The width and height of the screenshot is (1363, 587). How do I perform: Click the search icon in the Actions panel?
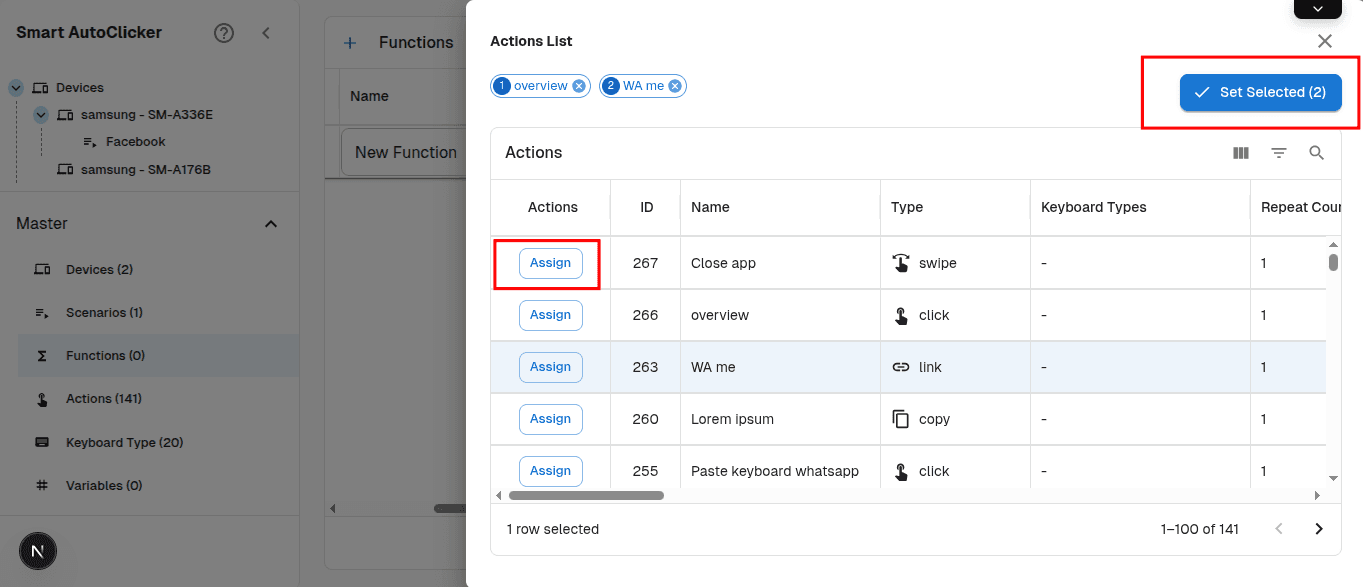(1316, 152)
